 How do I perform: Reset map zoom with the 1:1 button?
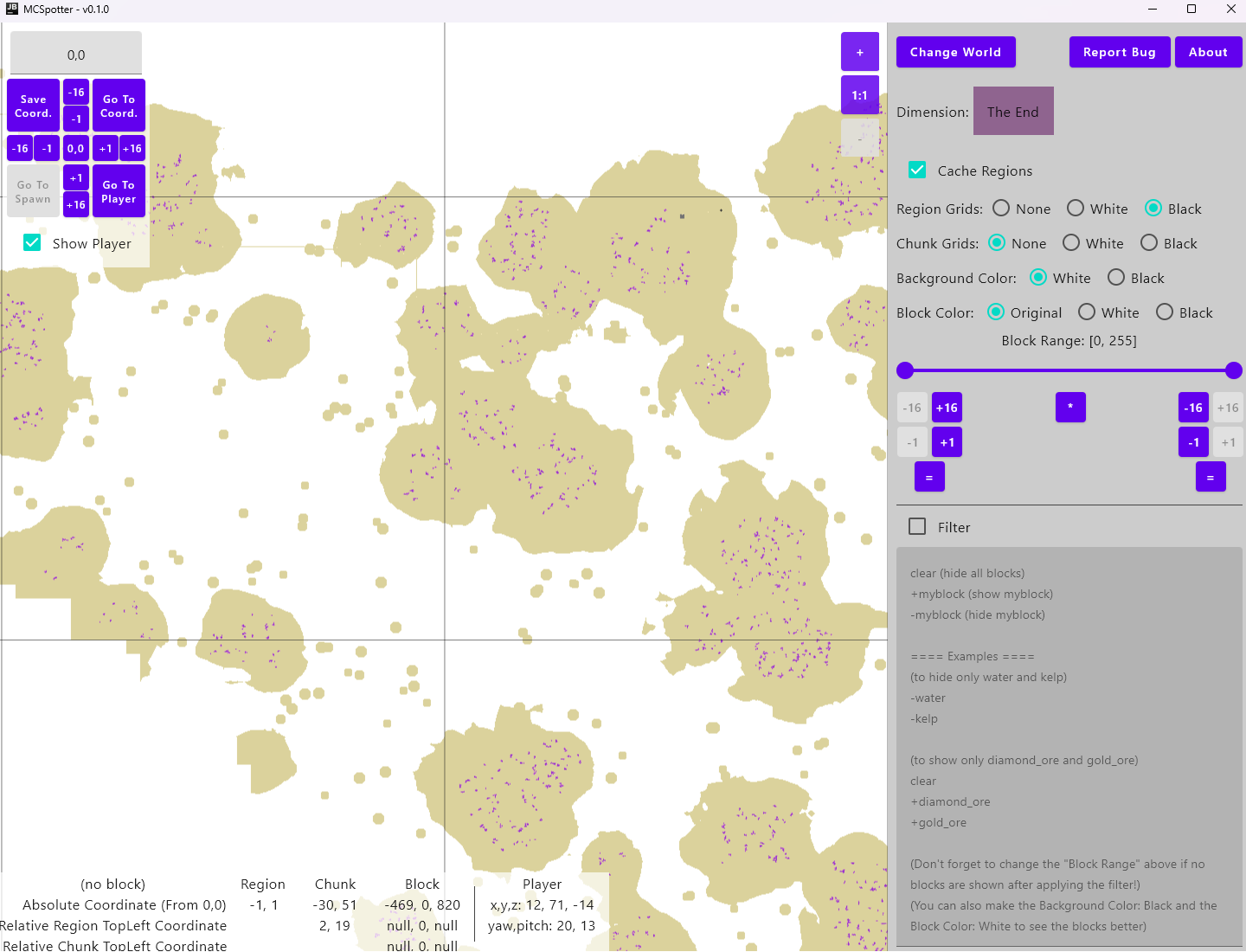coord(860,95)
